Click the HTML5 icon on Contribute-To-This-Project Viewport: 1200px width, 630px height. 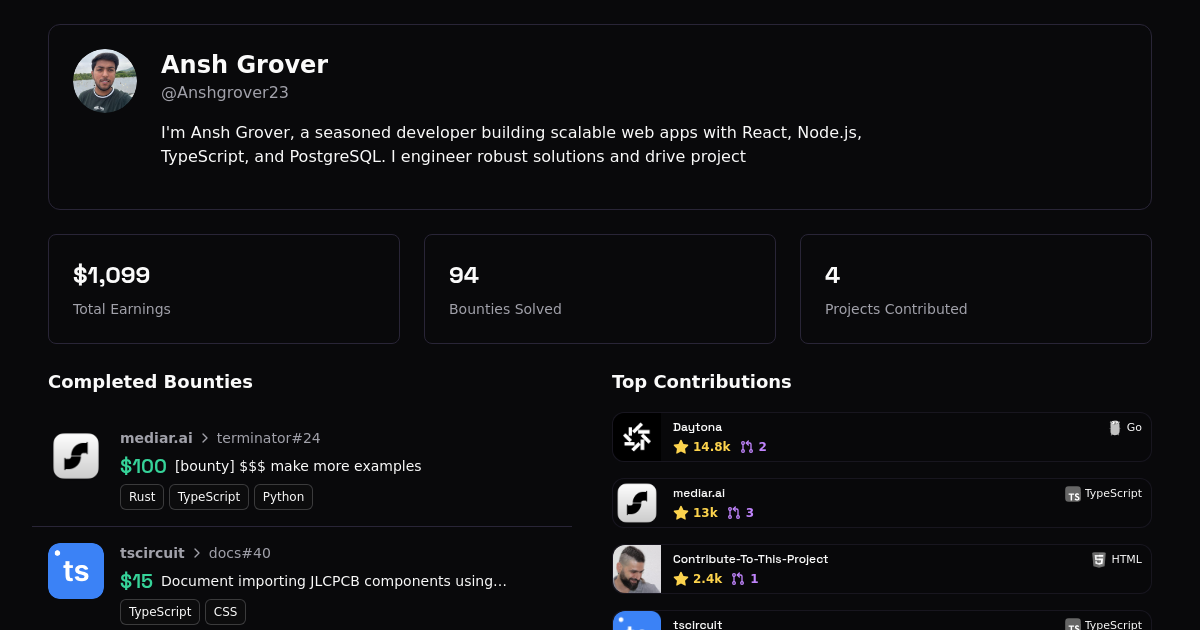pos(1099,560)
